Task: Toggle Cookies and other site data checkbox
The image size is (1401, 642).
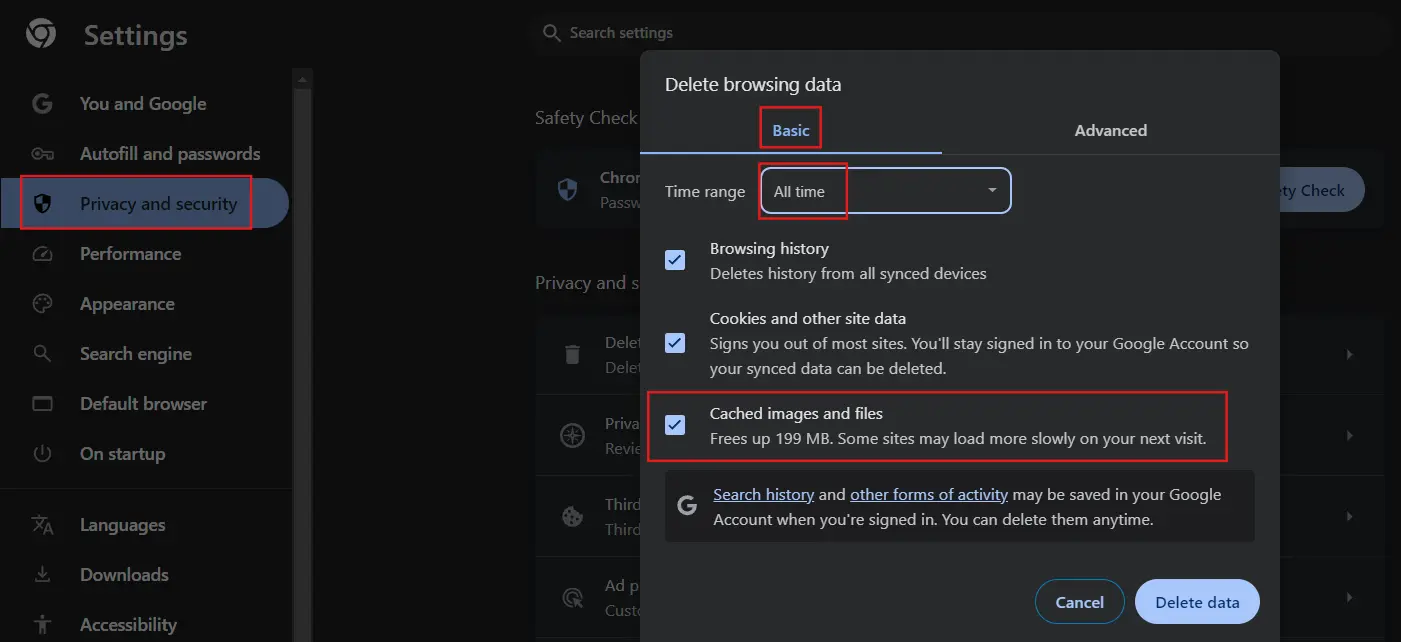Action: click(675, 343)
